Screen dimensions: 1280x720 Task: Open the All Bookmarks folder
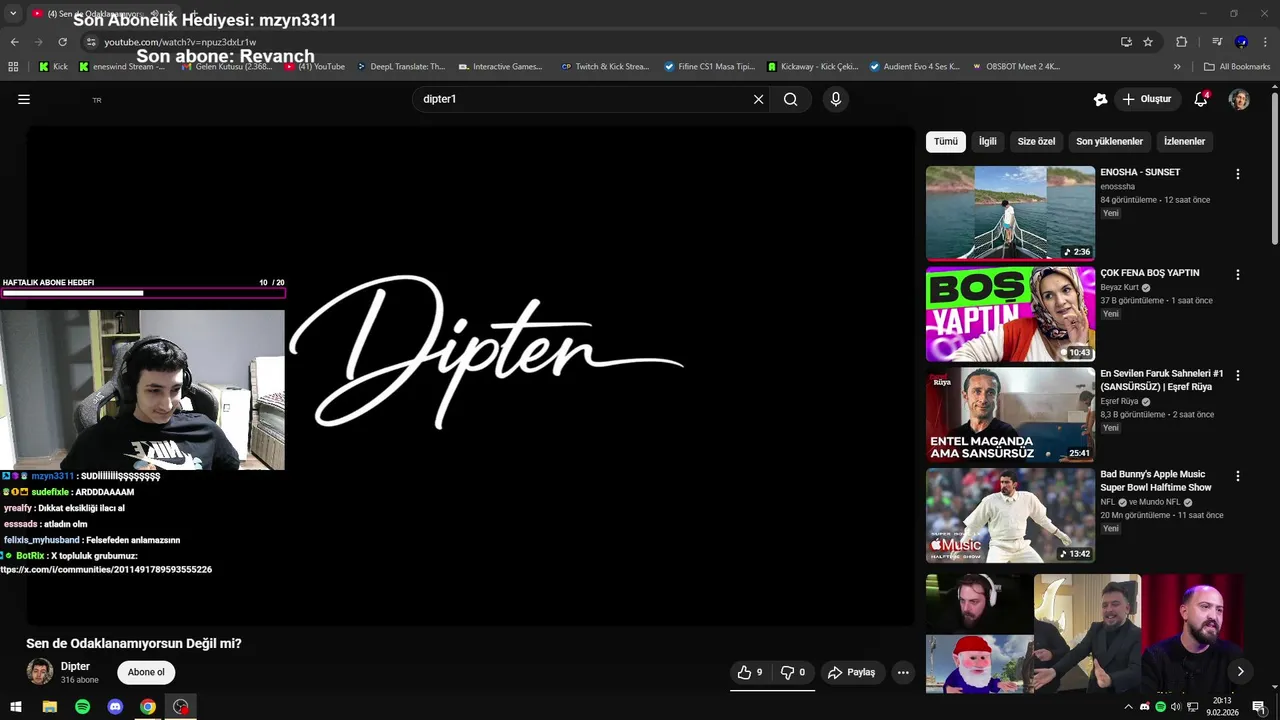[1237, 67]
